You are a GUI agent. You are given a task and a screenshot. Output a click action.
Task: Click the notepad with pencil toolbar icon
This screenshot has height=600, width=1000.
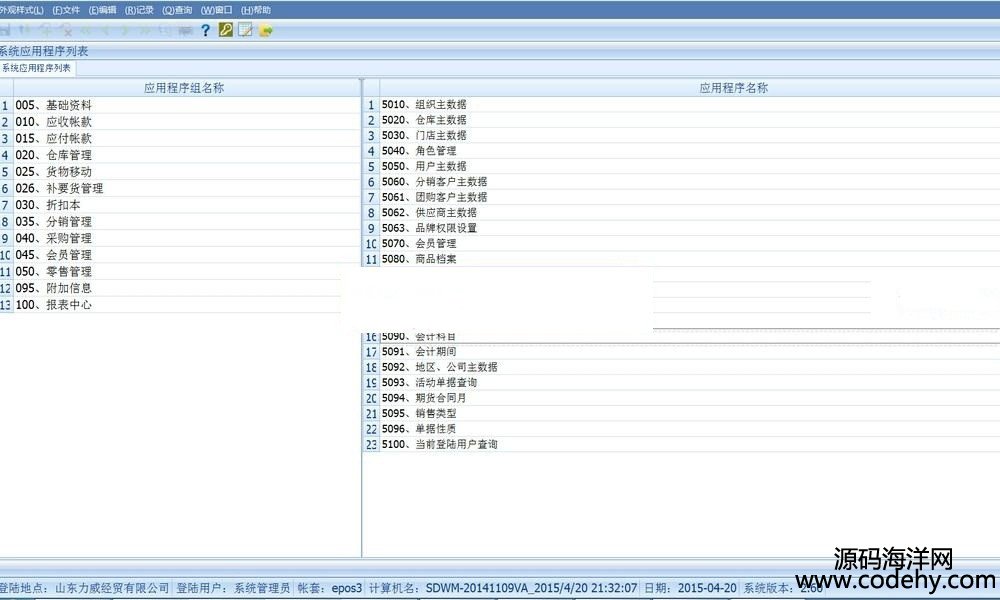(x=245, y=30)
